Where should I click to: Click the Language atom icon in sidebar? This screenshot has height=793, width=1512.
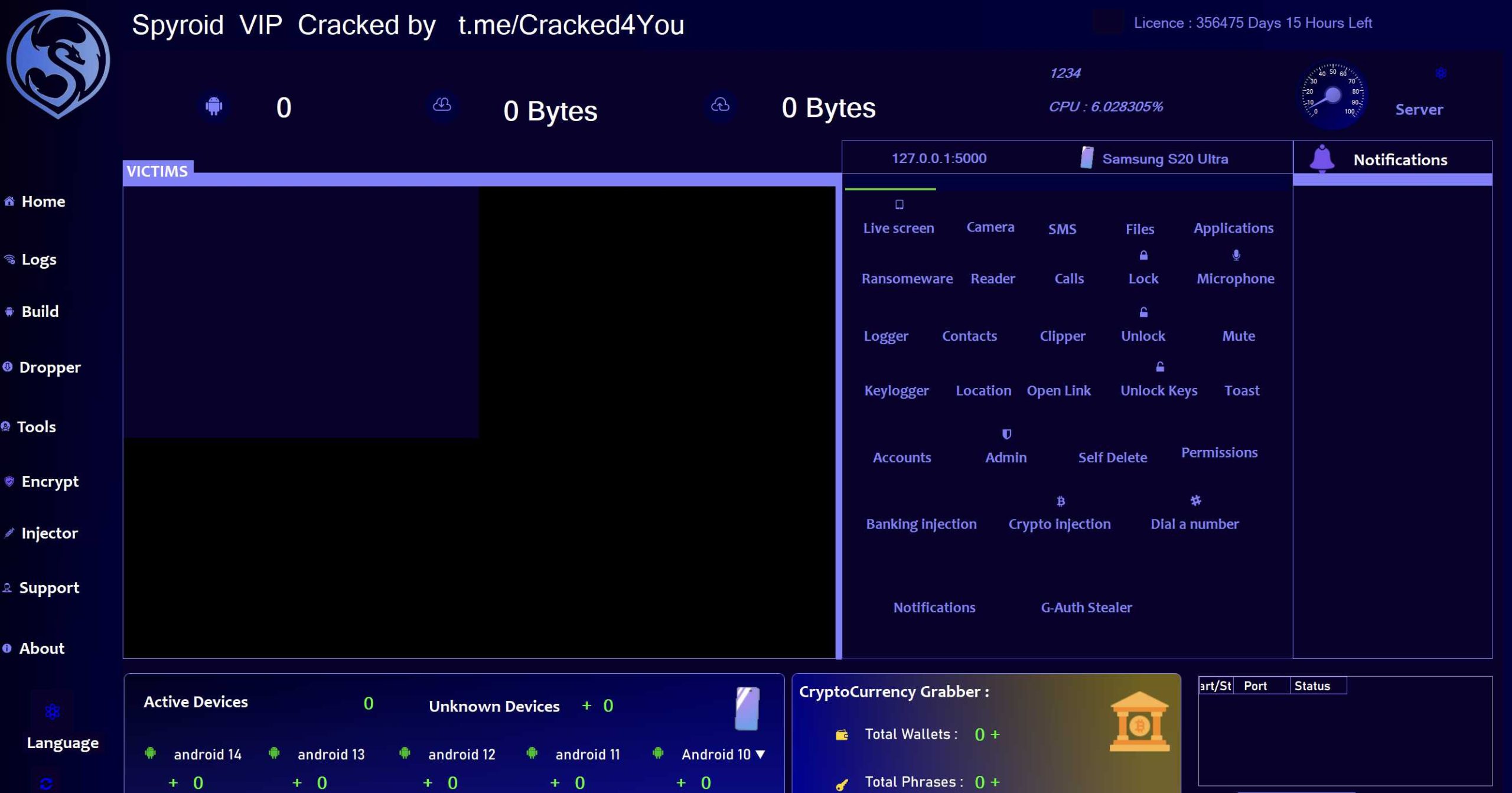pyautogui.click(x=53, y=712)
